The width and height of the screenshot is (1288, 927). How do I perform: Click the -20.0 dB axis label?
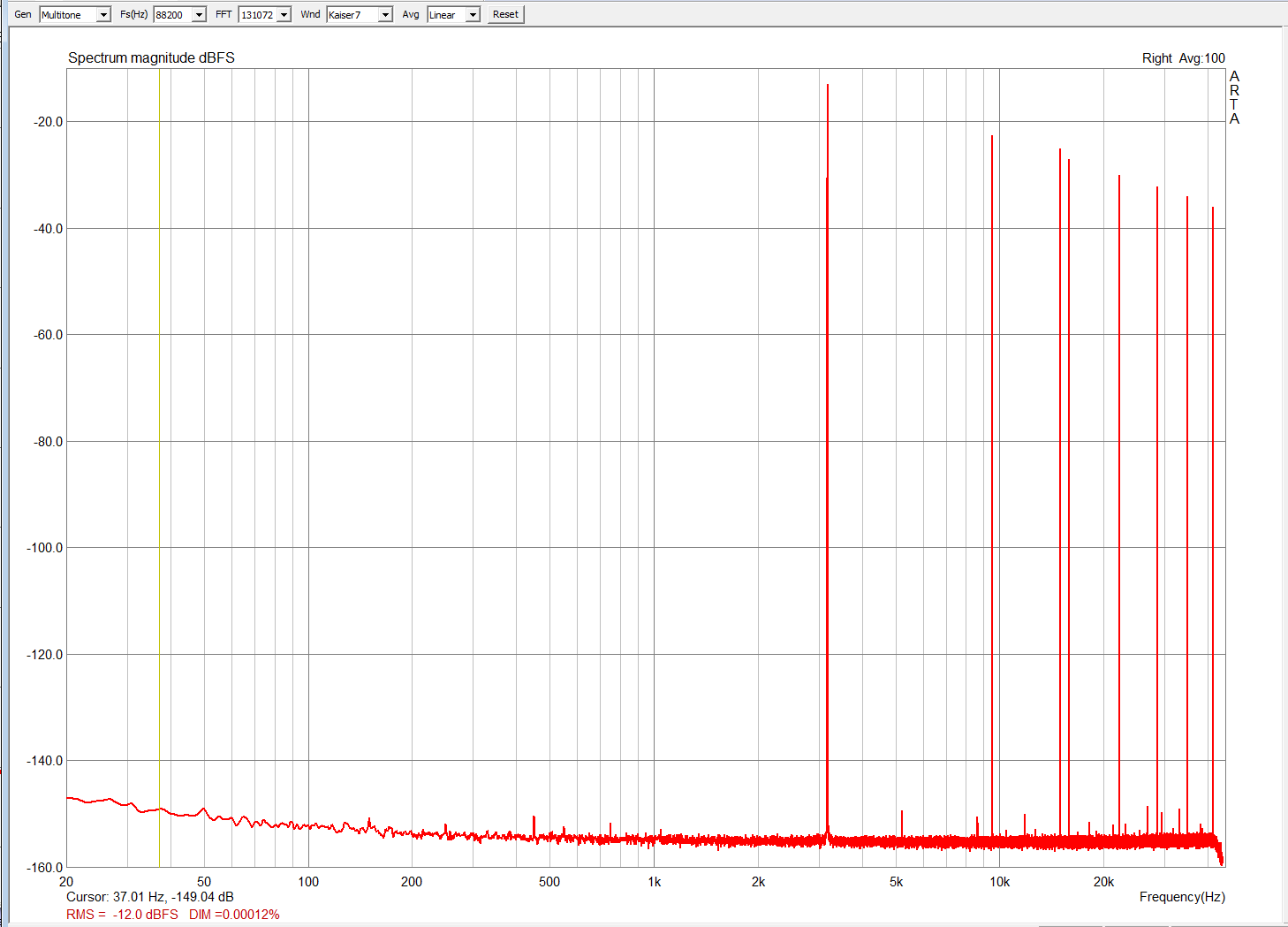(x=48, y=122)
